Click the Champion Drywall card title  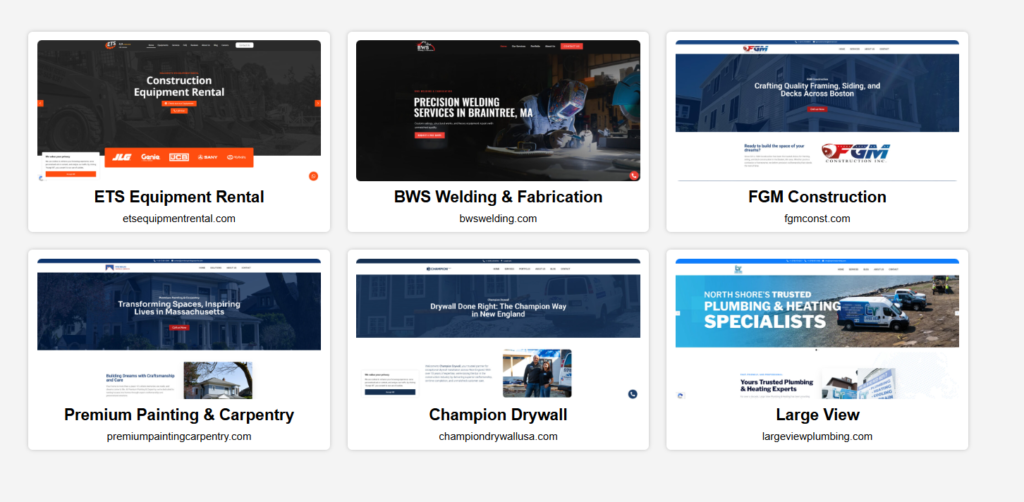498,415
